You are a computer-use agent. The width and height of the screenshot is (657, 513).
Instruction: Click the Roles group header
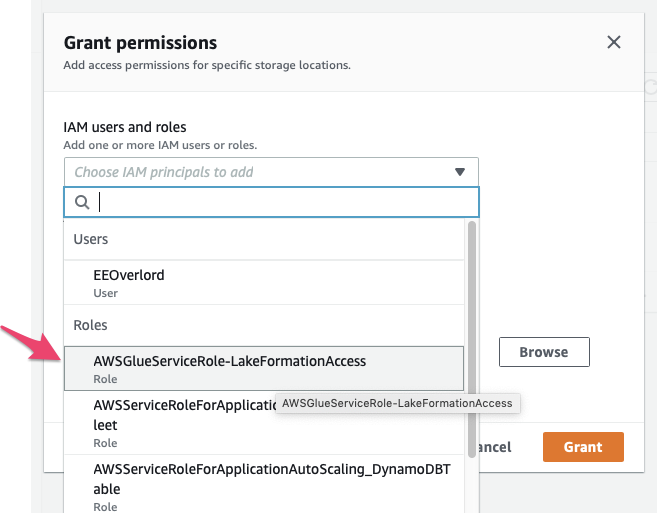click(x=90, y=325)
